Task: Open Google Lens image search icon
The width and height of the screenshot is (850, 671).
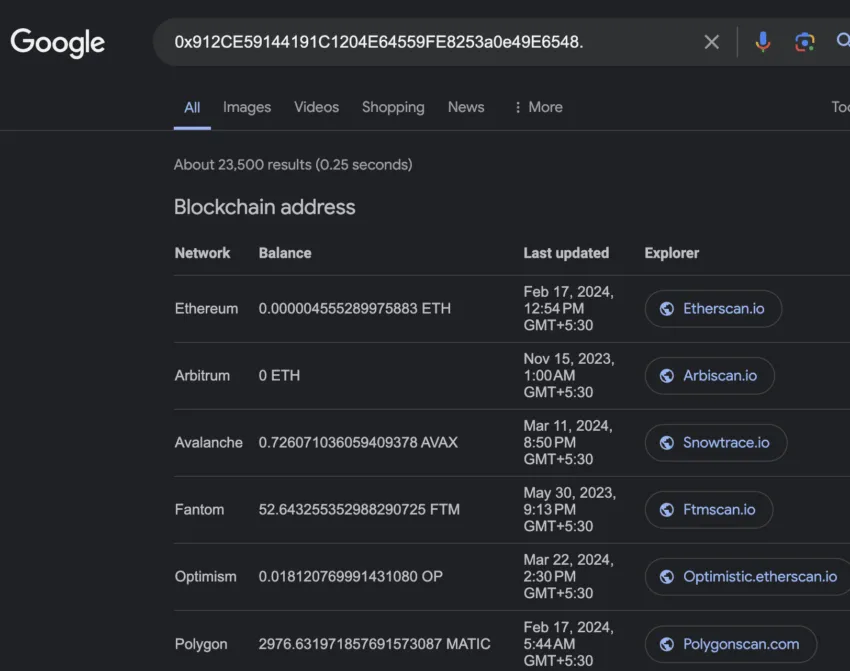Action: 804,42
